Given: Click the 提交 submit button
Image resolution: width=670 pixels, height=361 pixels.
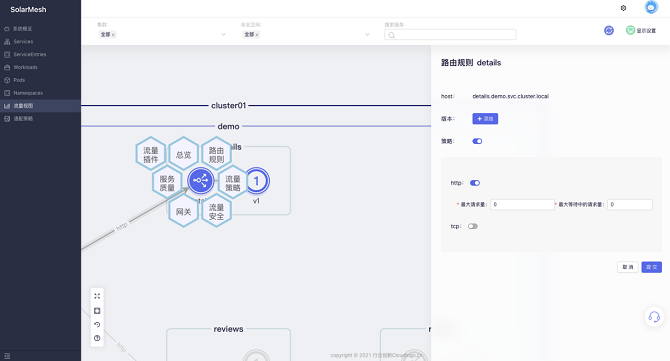Looking at the screenshot, I should click(x=651, y=267).
